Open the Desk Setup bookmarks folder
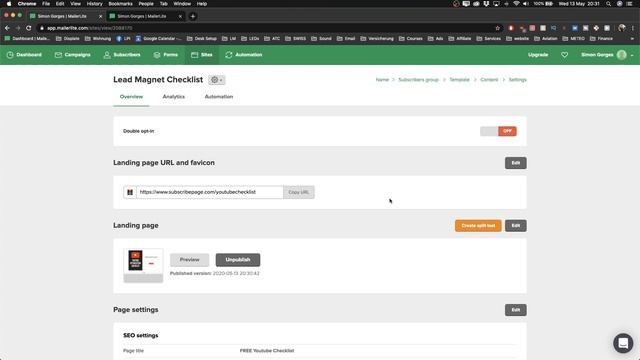 click(202, 38)
